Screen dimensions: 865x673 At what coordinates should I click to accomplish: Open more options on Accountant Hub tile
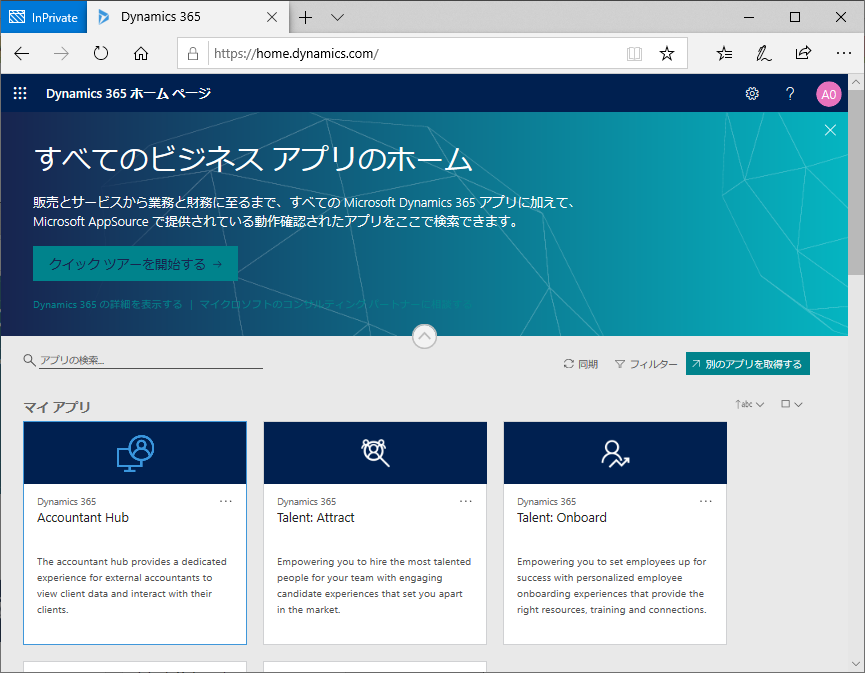tap(226, 501)
